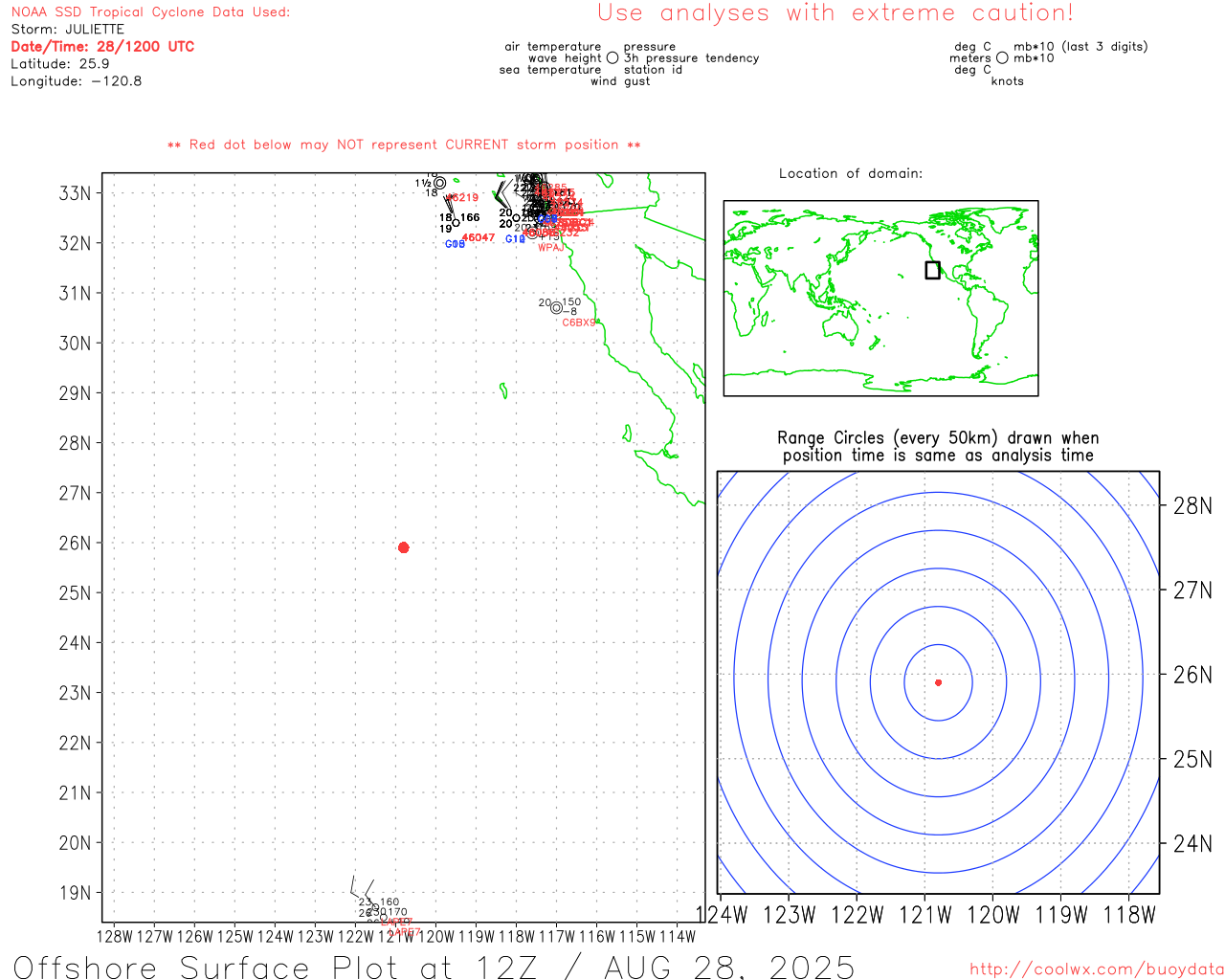Click the 124W label under range circles
1225x980 pixels.
click(x=722, y=915)
